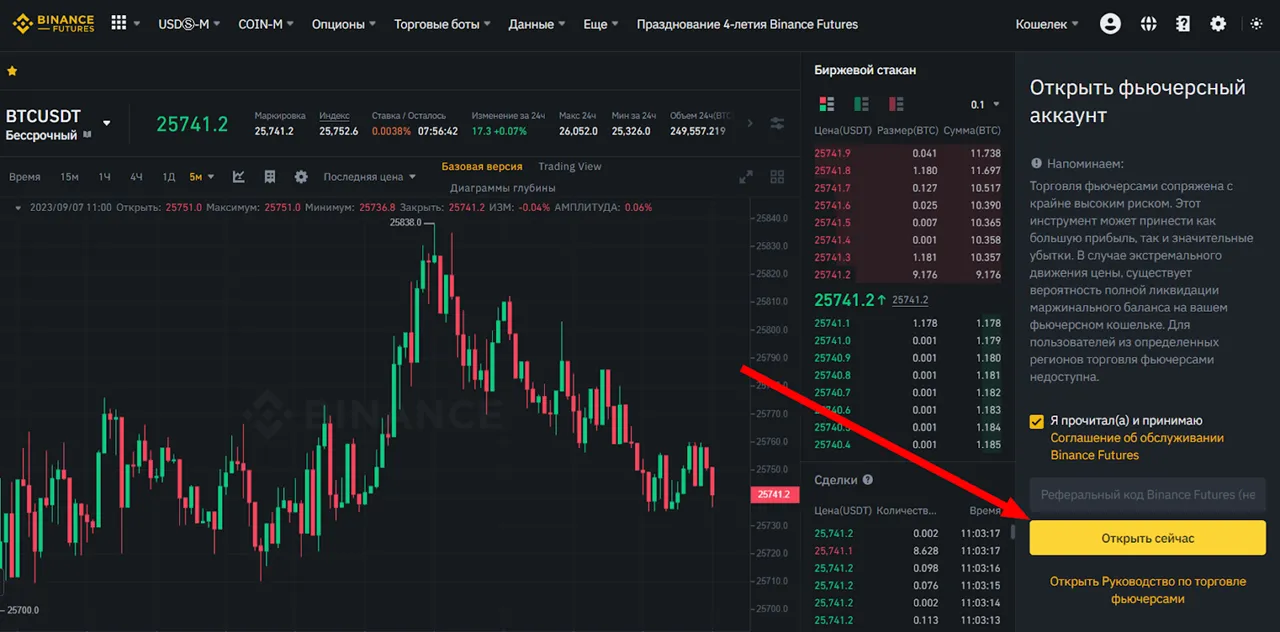Switch to the Trading View tab

coord(569,166)
